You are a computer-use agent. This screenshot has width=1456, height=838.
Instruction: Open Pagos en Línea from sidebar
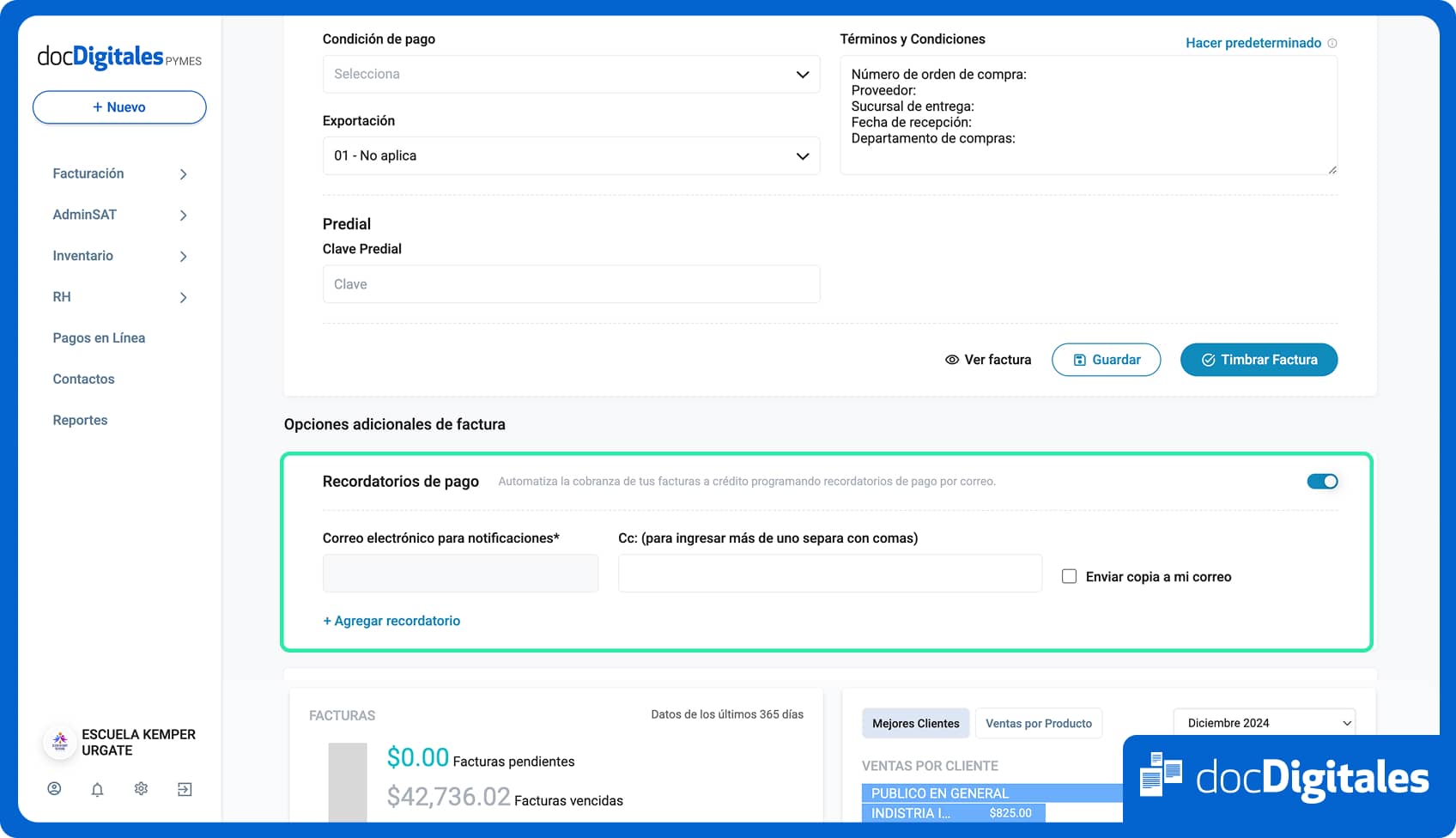99,338
